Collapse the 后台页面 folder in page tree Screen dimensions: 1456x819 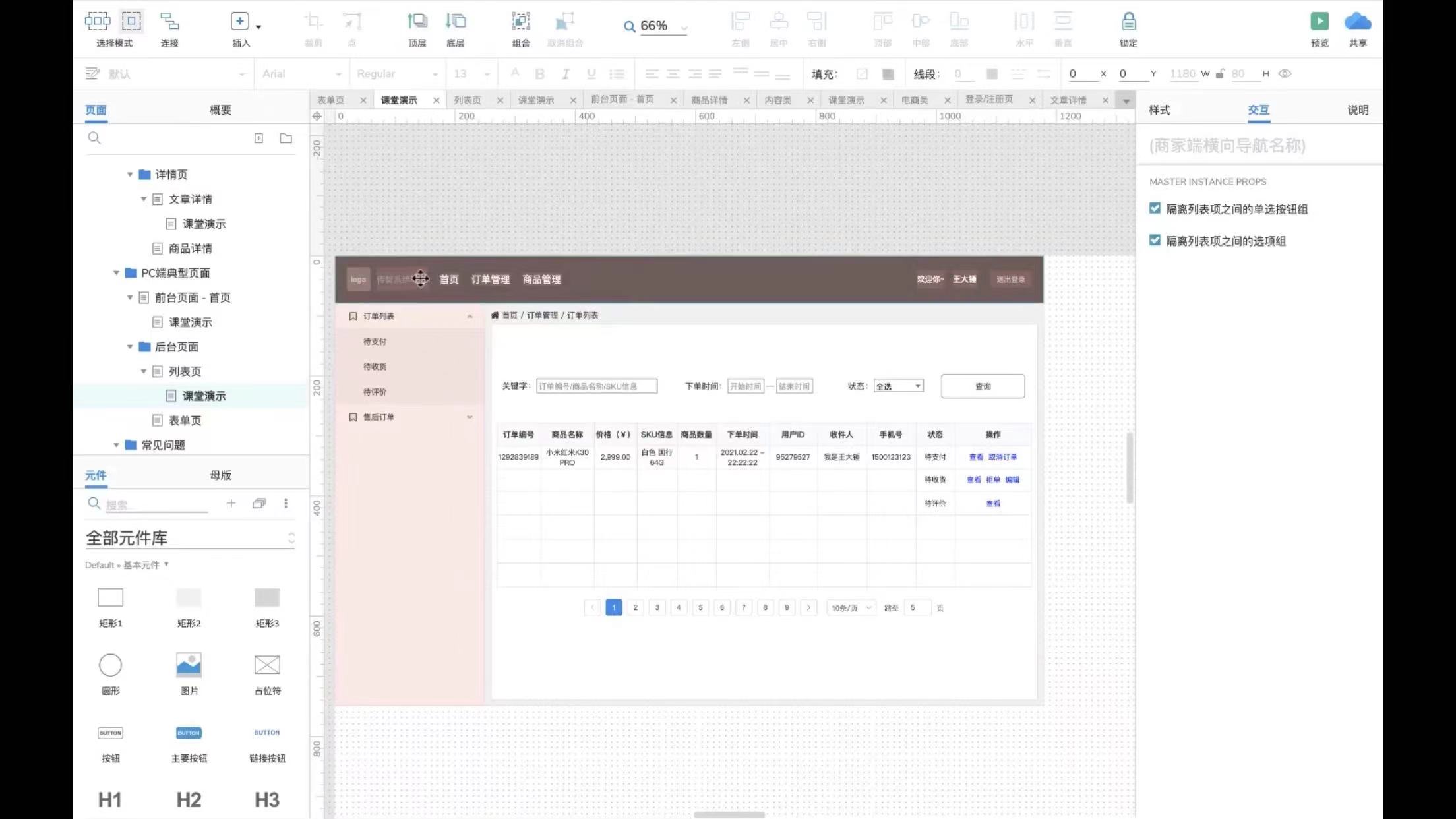coord(130,347)
